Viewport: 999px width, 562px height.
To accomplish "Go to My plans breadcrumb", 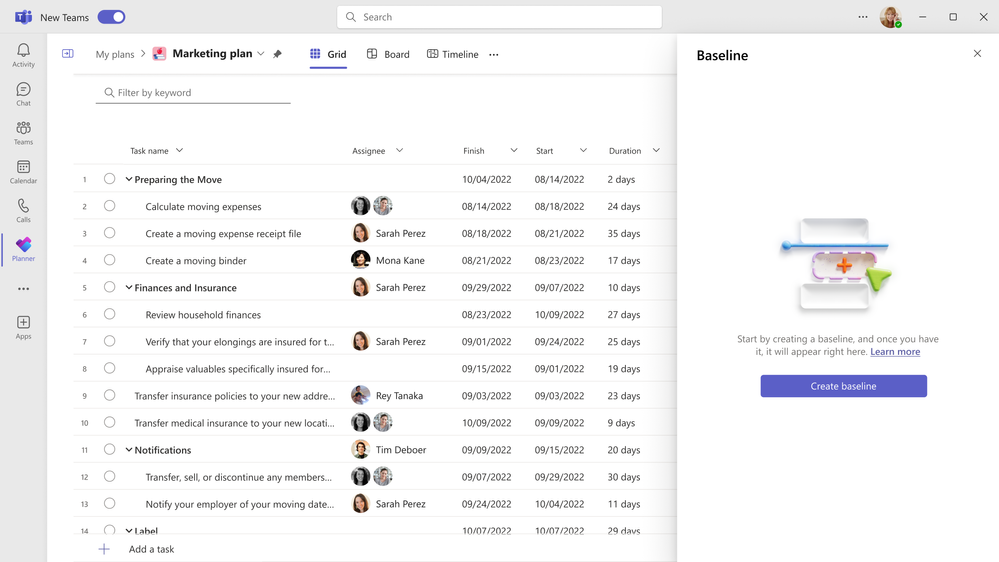I will click(x=115, y=54).
